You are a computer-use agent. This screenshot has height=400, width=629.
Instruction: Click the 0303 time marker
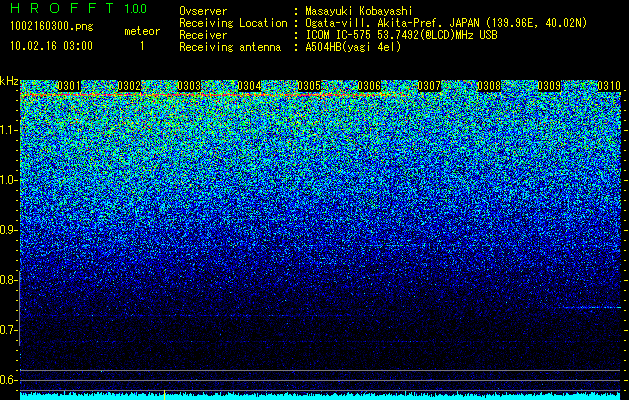click(189, 86)
